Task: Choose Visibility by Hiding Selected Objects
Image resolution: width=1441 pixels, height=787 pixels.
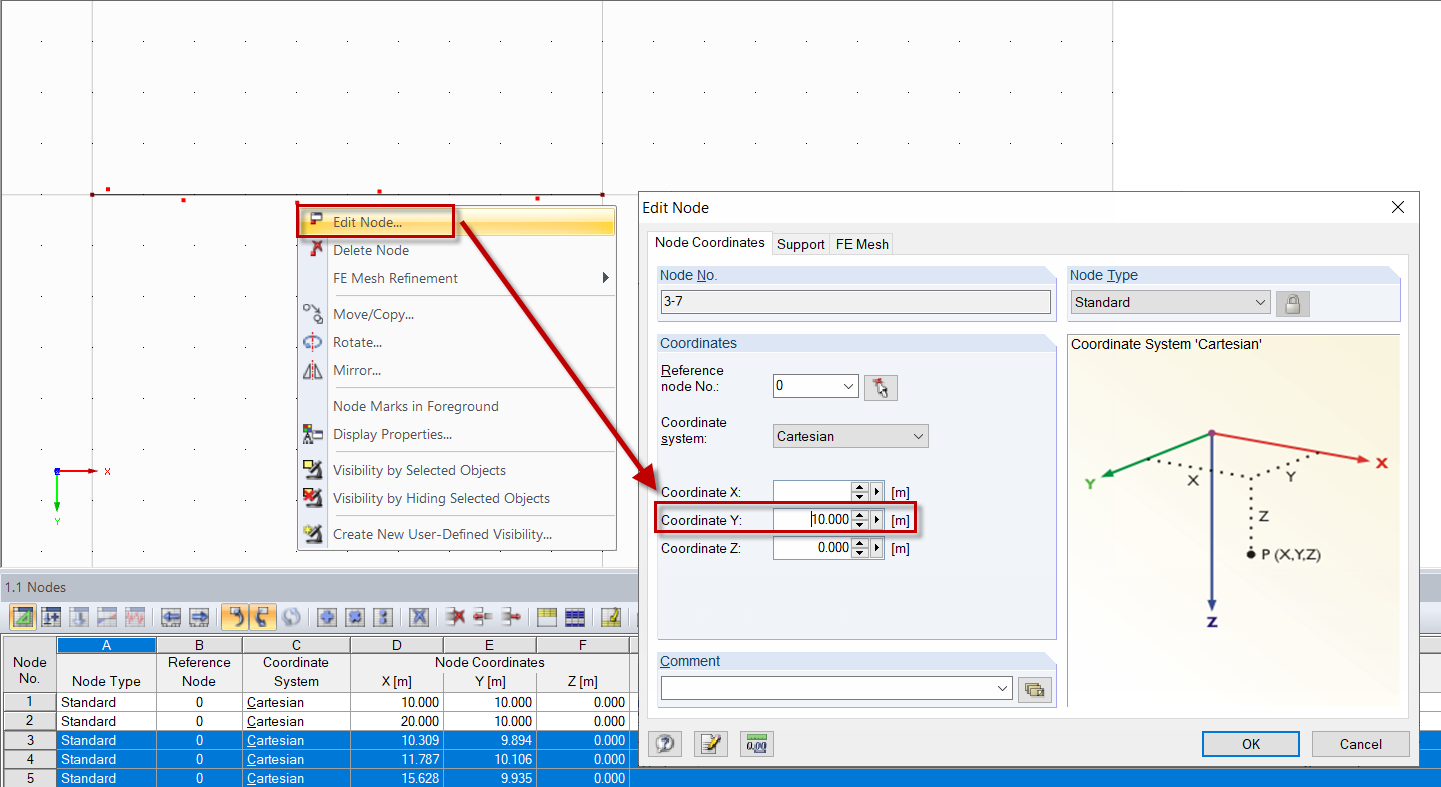Action: coord(457,498)
